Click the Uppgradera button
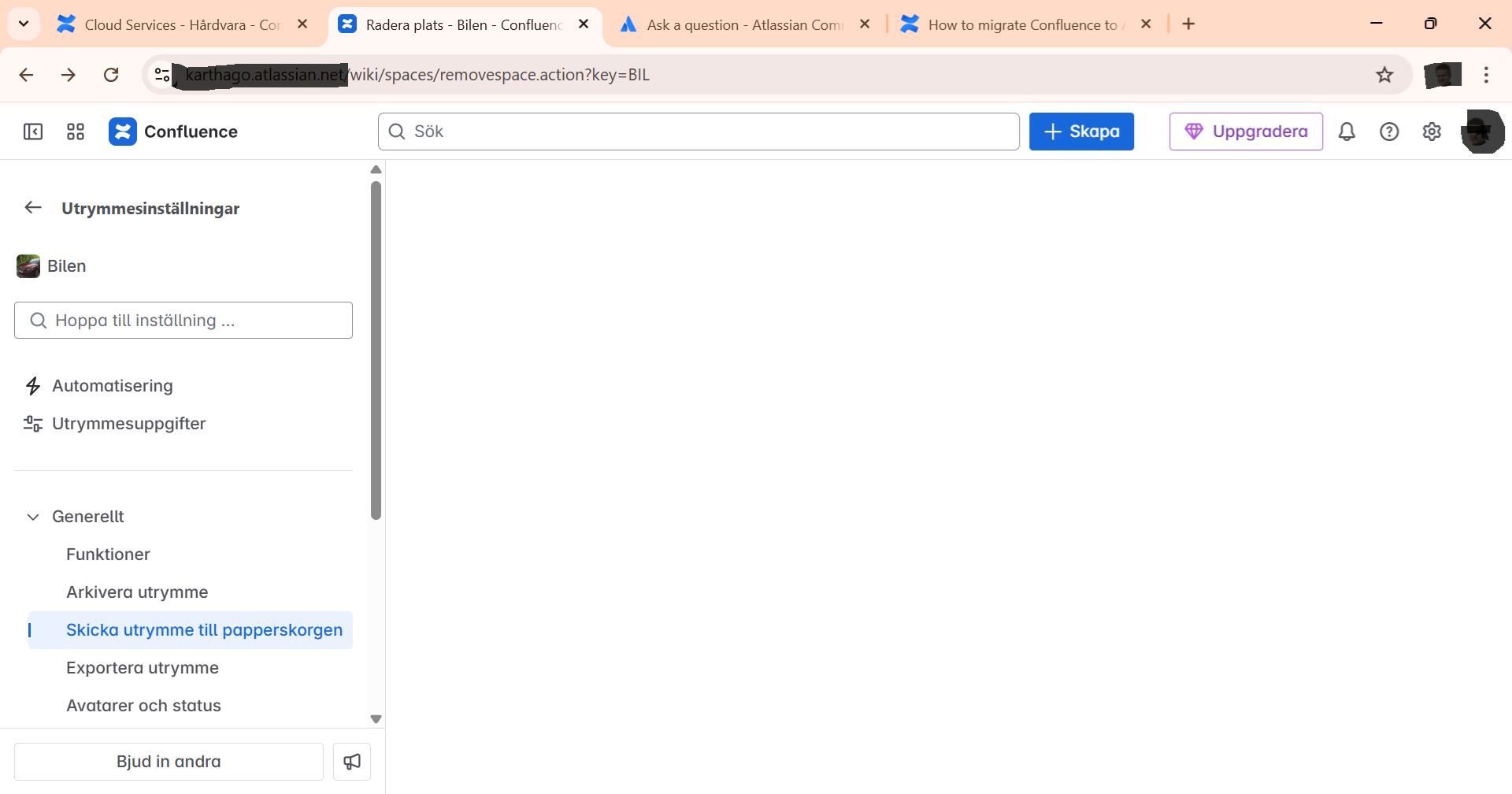 click(x=1246, y=132)
